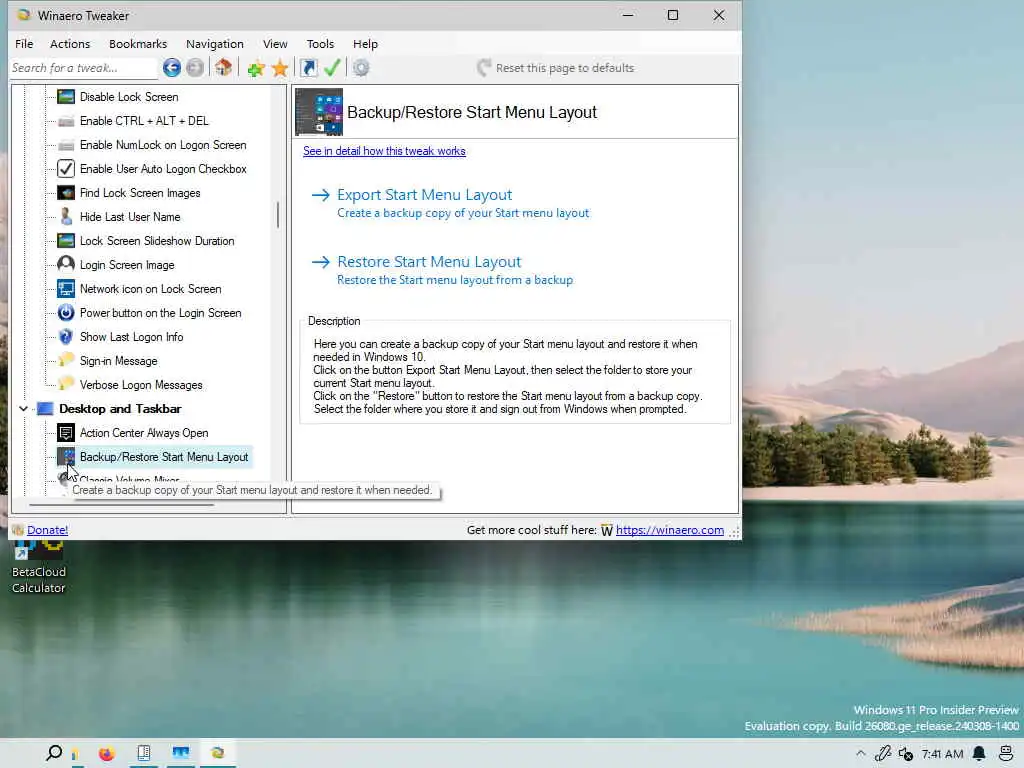Collapse the Desktop and Taskbar category
This screenshot has height=768, width=1024.
tap(24, 409)
